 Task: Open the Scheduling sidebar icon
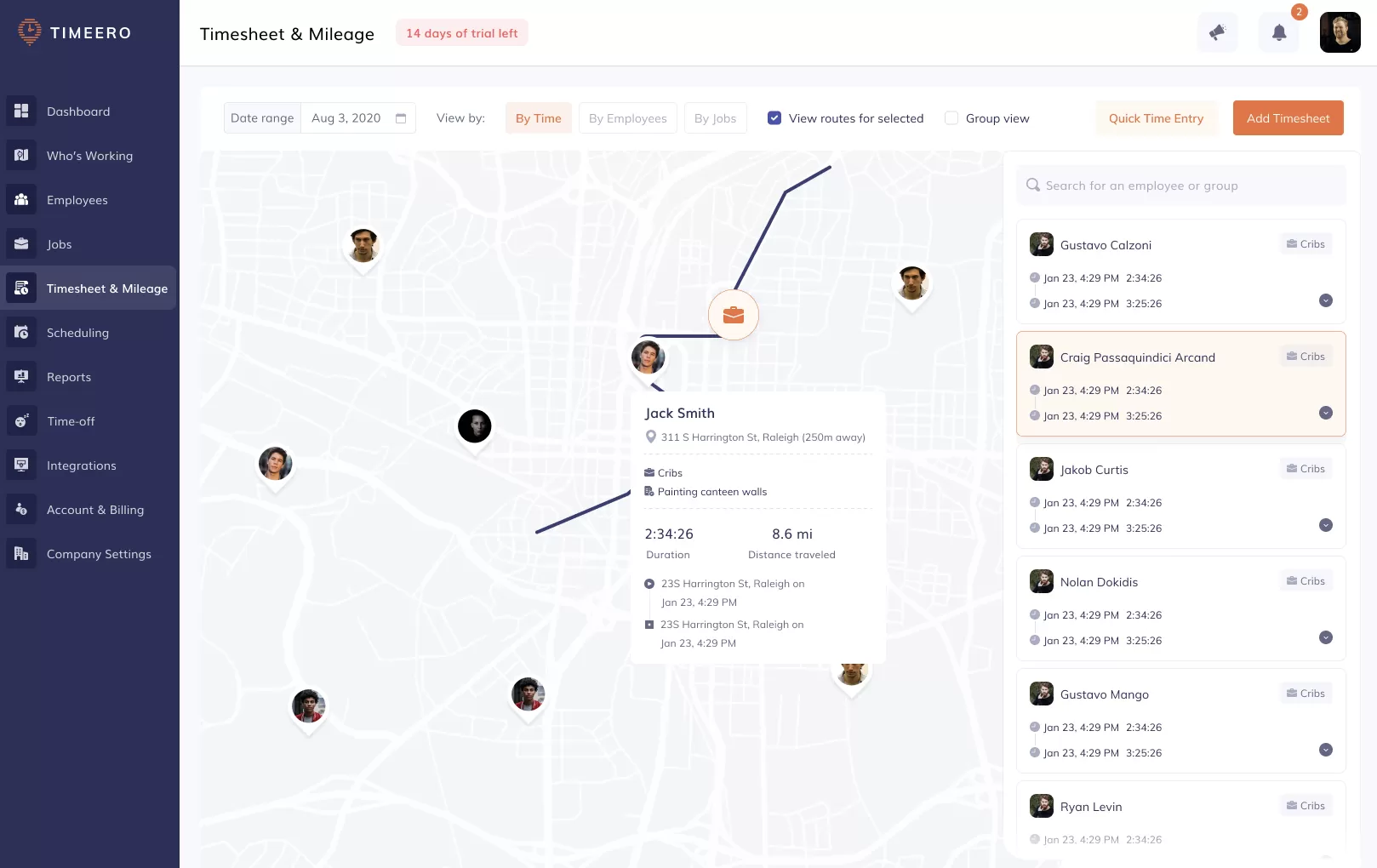21,332
